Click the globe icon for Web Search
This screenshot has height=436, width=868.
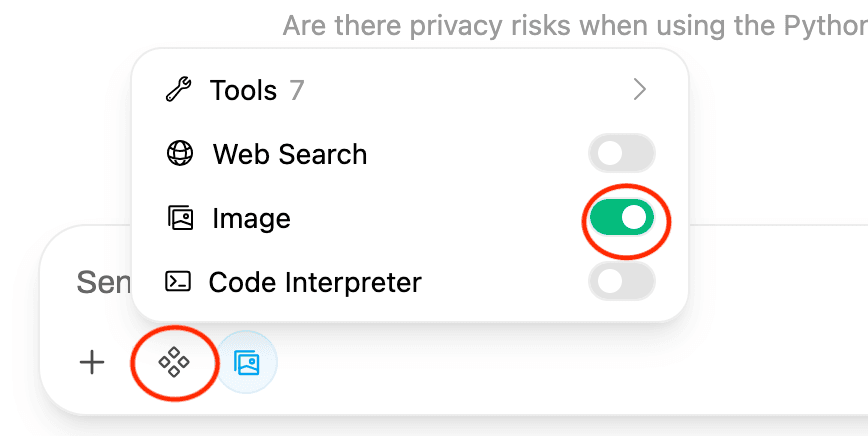pos(179,154)
